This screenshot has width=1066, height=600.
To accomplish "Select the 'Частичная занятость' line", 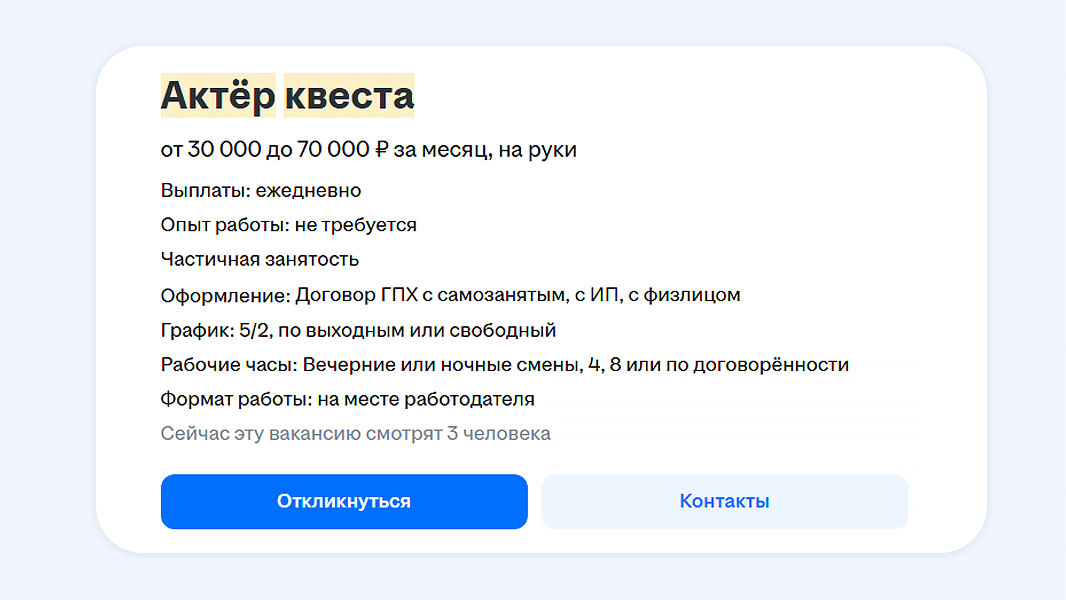I will 259,260.
